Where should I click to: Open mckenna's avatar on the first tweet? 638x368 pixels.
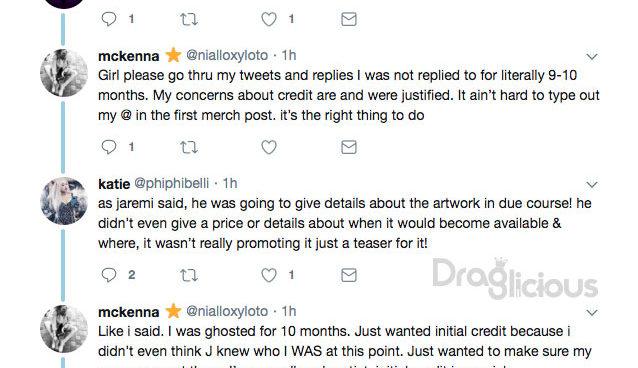coord(64,73)
